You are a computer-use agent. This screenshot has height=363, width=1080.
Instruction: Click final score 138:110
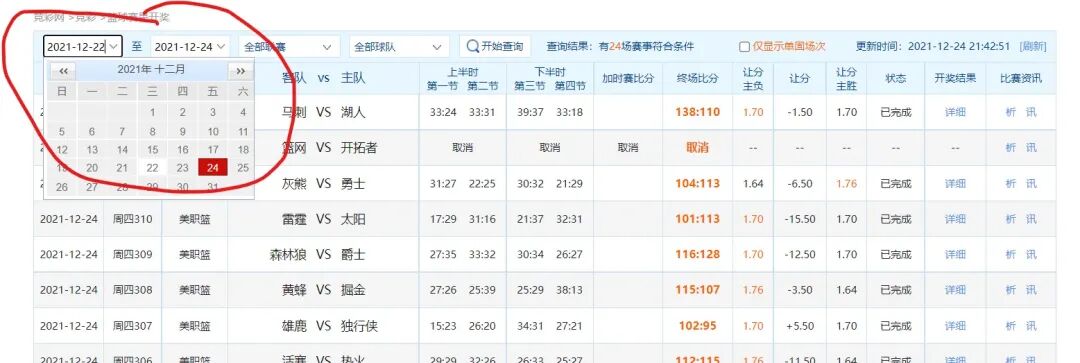697,112
